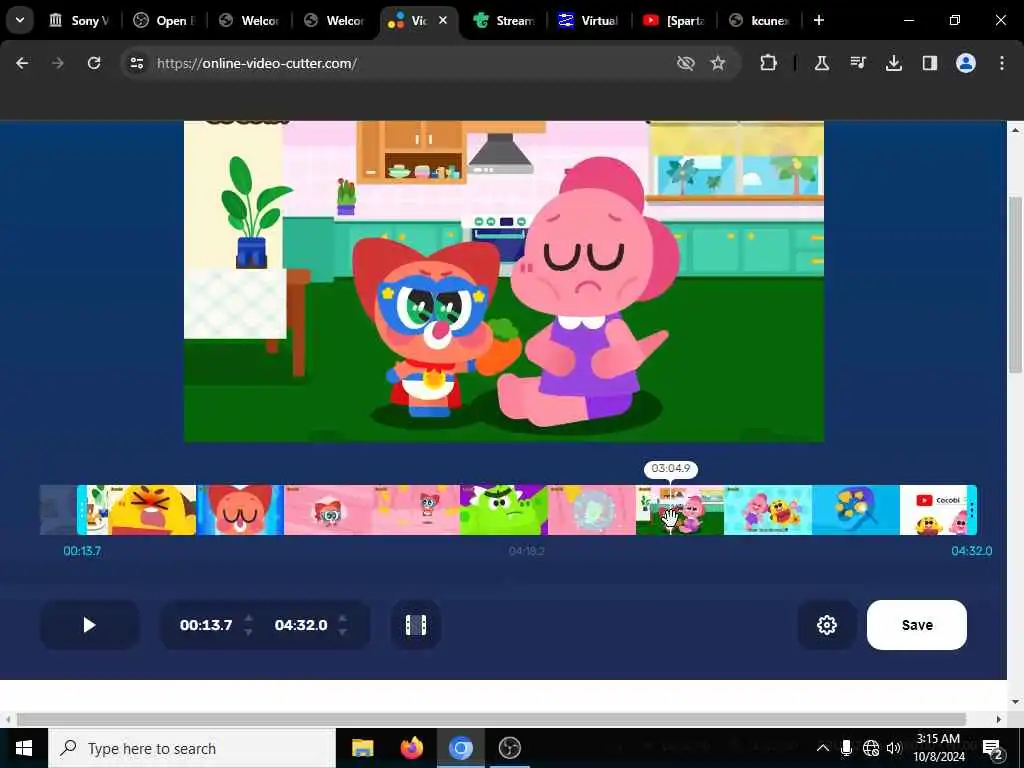Switch to the Stream tab
The image size is (1024, 768).
505,20
